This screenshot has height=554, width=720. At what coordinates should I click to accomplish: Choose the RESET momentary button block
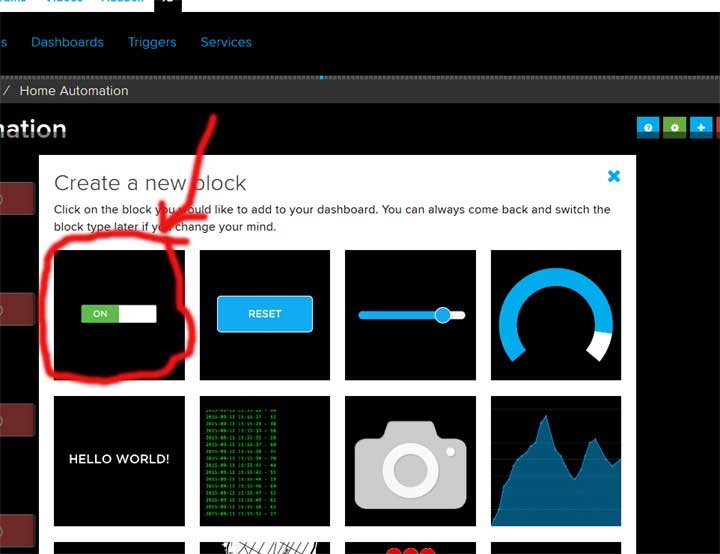pos(265,315)
